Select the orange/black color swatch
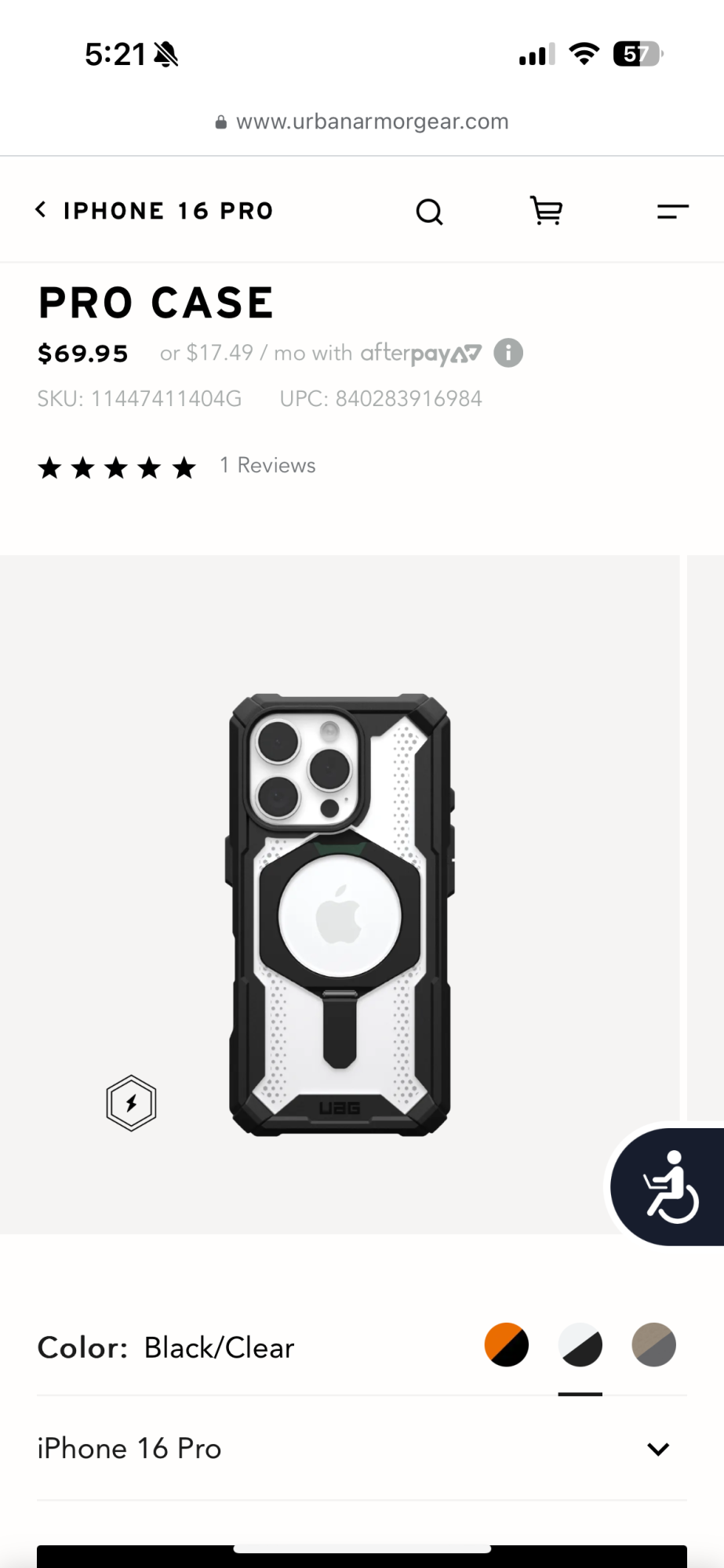 point(507,1345)
